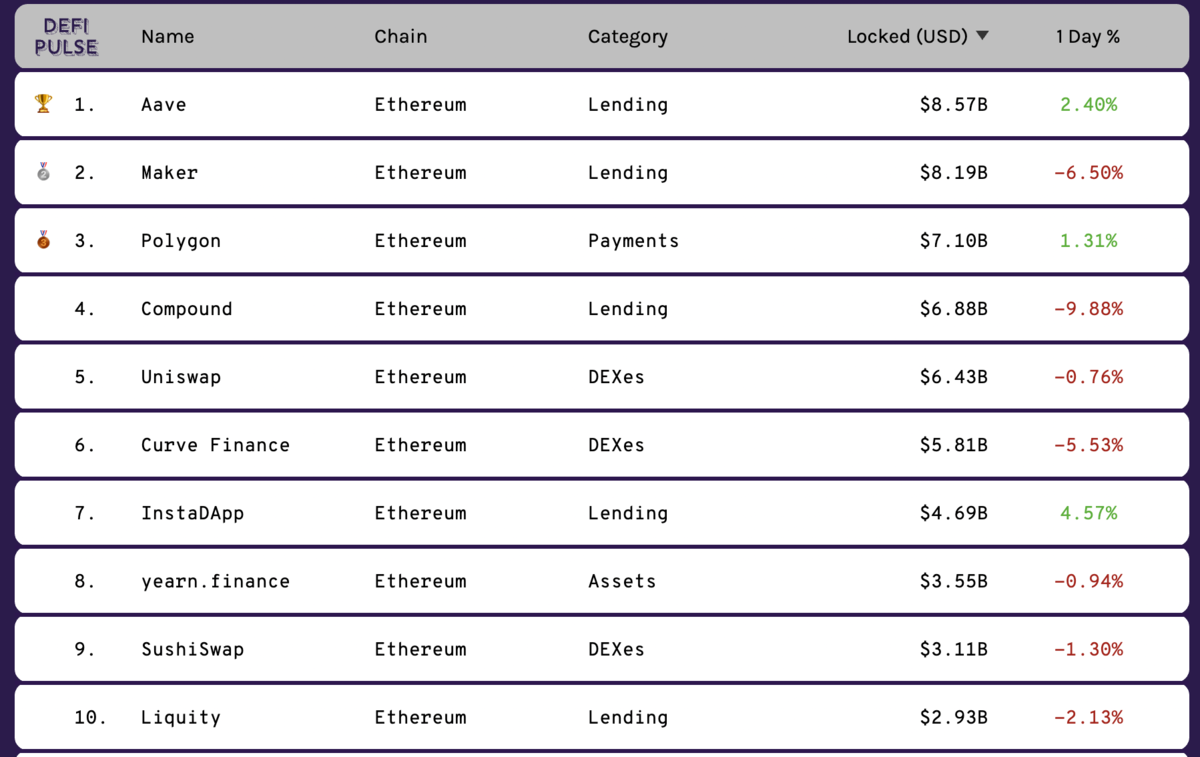This screenshot has height=757, width=1200.
Task: Open Compound protocol details
Action: pyautogui.click(x=186, y=309)
